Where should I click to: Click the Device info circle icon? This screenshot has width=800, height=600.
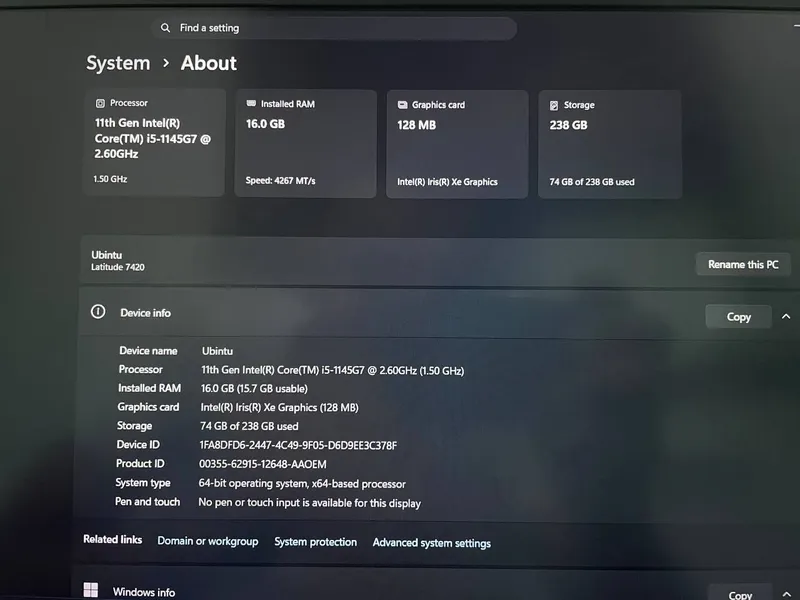pos(98,312)
